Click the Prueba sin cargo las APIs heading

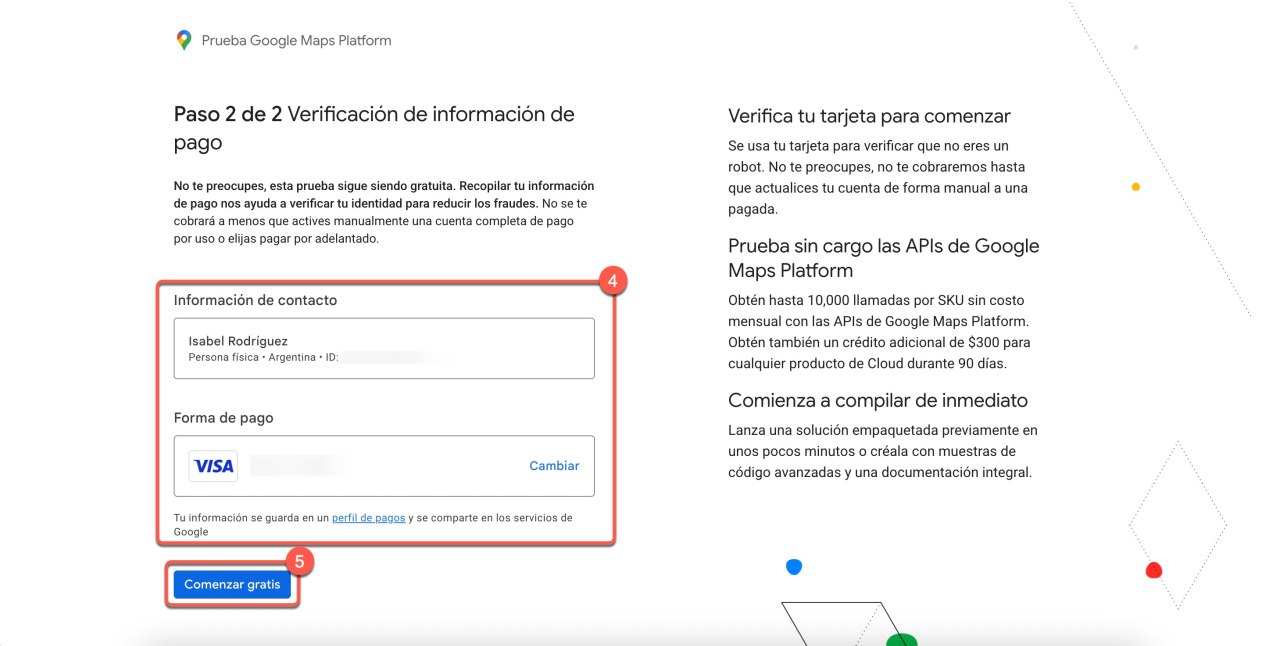pyautogui.click(x=884, y=258)
